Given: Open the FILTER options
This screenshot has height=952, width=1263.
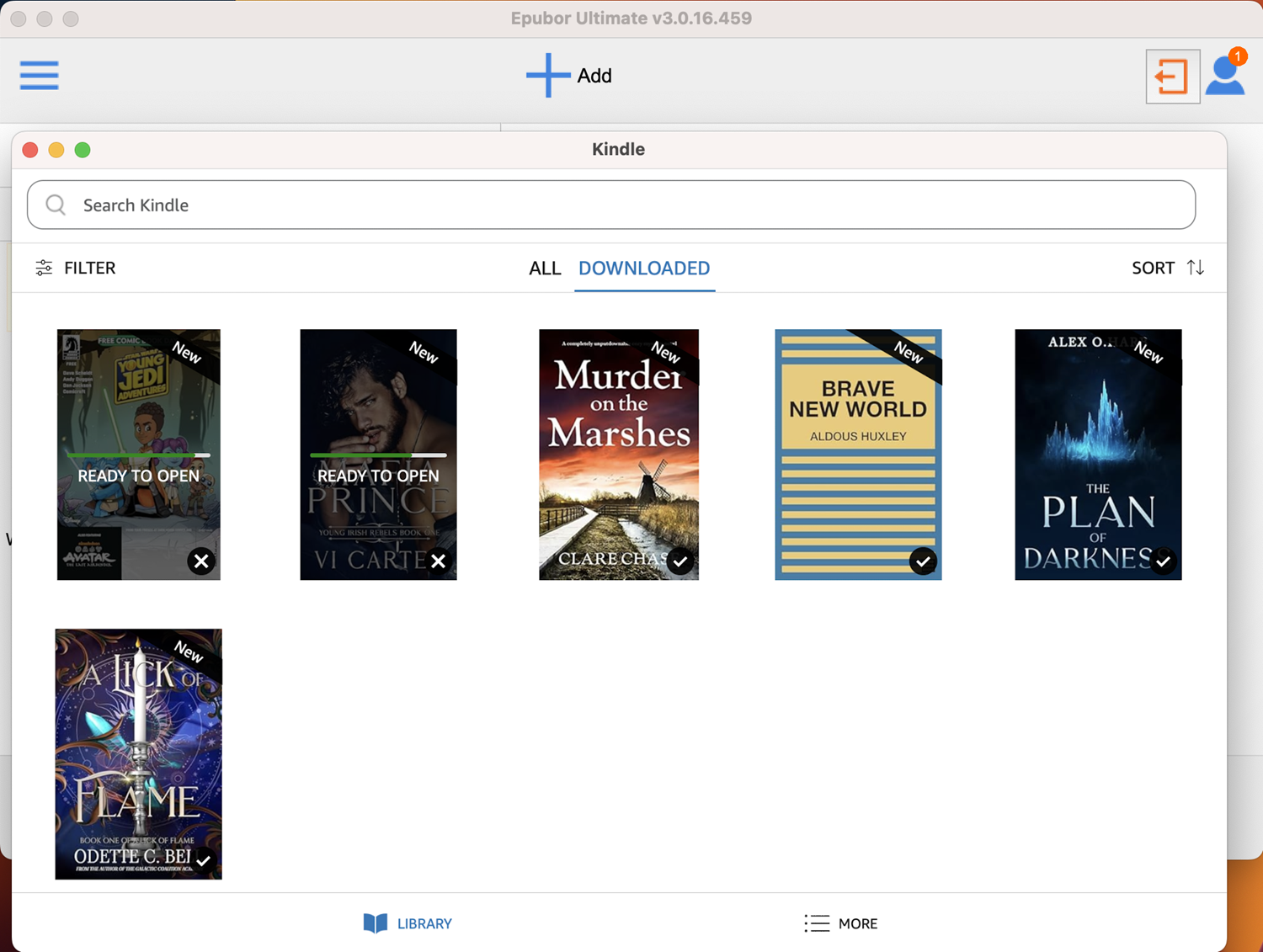Looking at the screenshot, I should click(89, 268).
